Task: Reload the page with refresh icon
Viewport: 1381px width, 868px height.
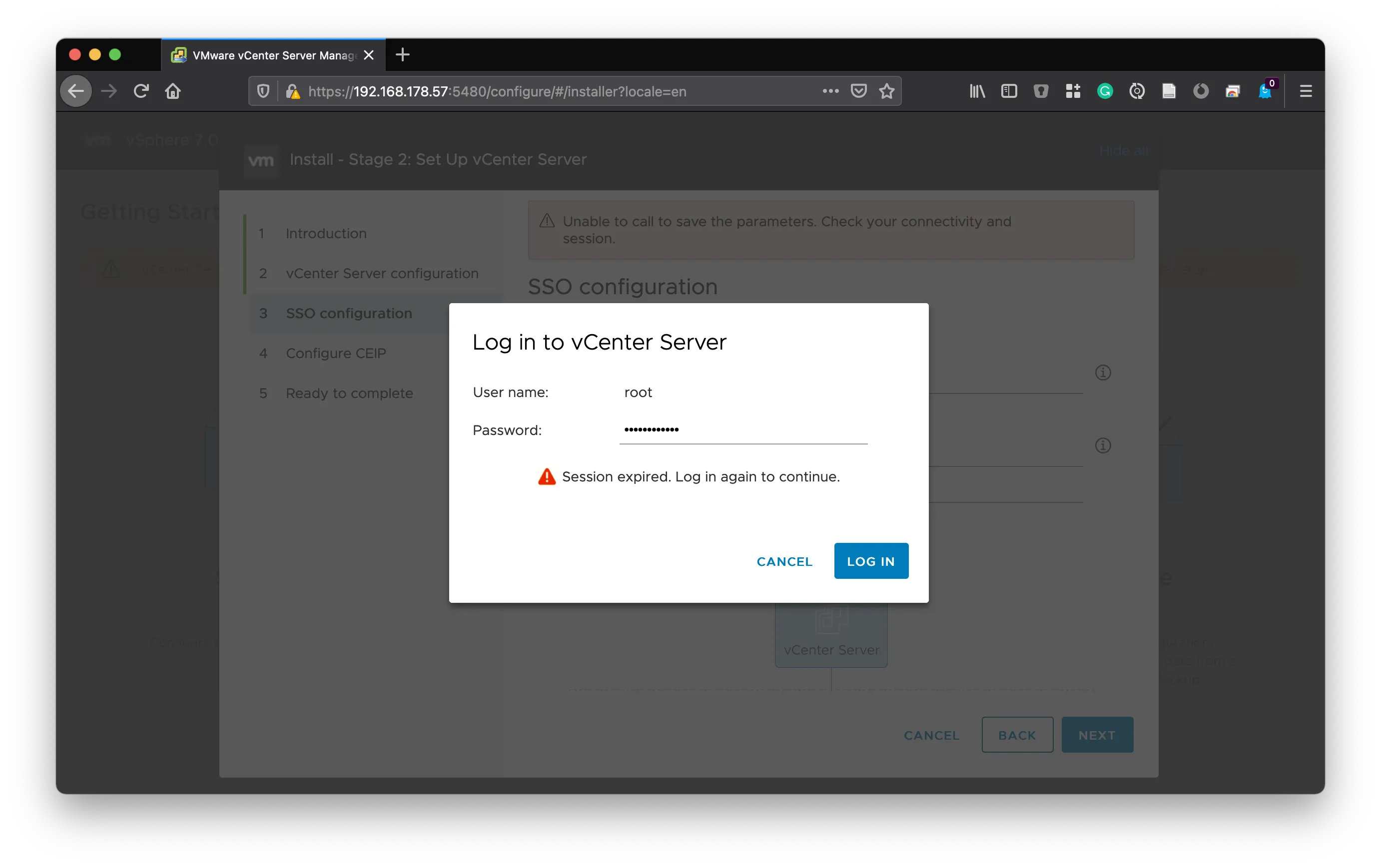Action: (141, 91)
